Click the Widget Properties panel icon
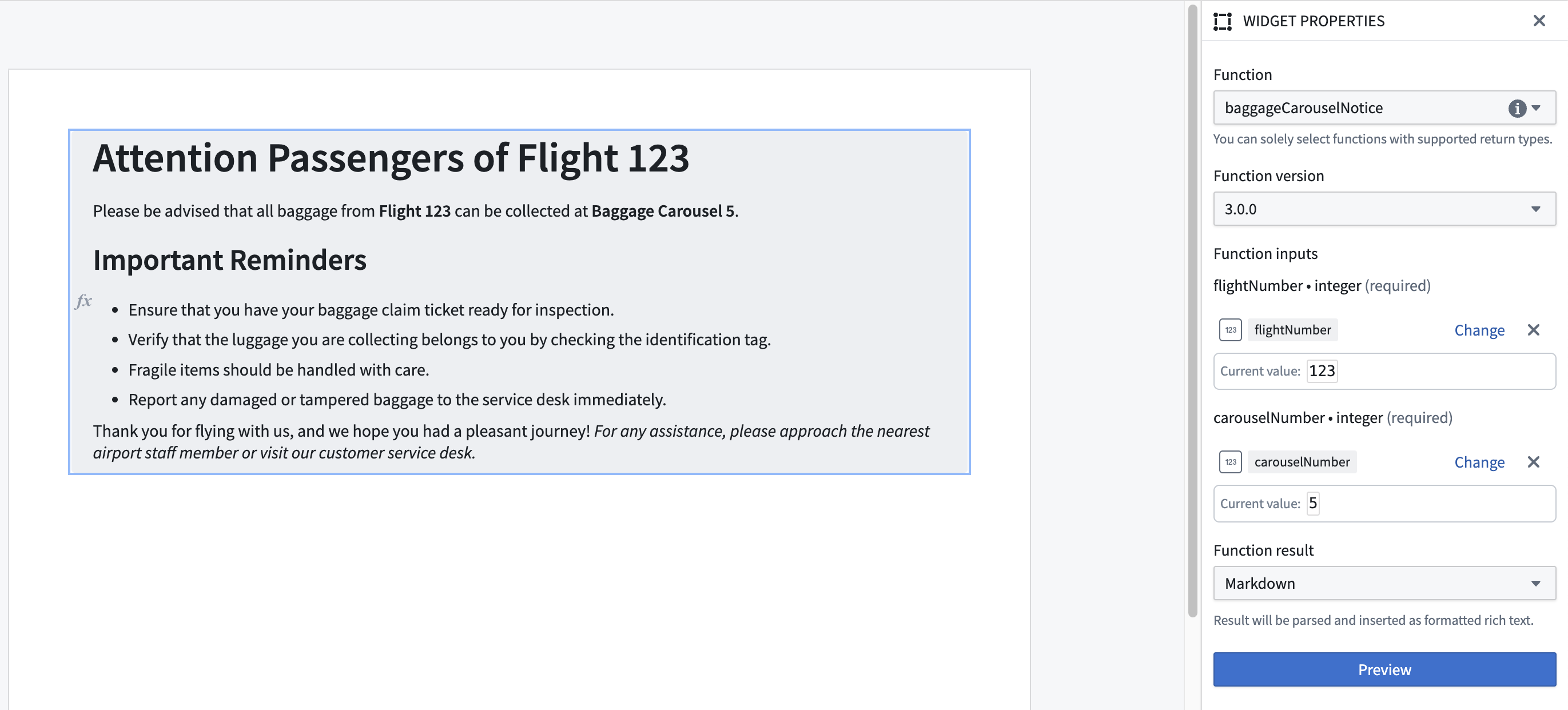The image size is (1568, 710). 1222,21
